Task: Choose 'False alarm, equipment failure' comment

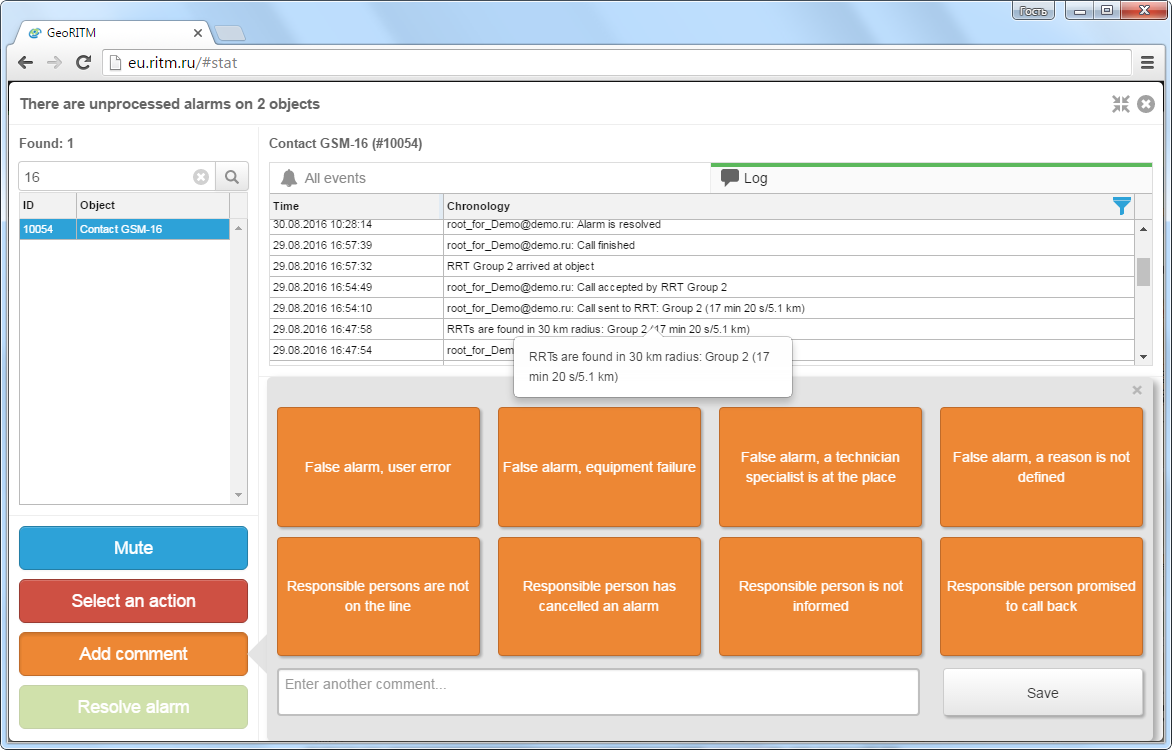Action: (599, 467)
